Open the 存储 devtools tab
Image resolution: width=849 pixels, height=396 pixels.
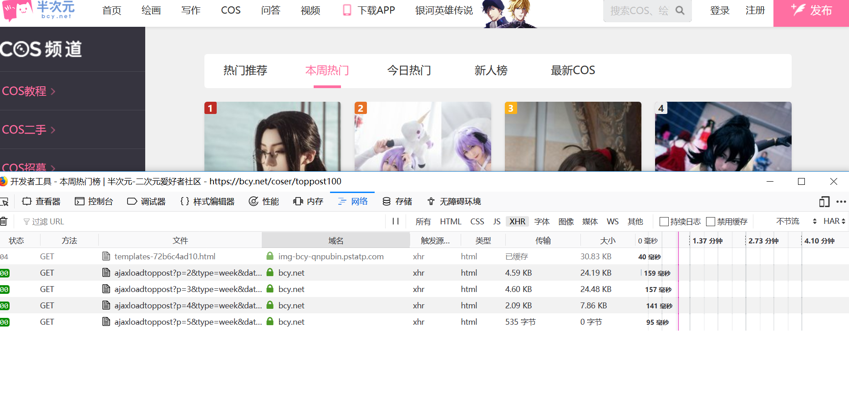click(x=397, y=202)
